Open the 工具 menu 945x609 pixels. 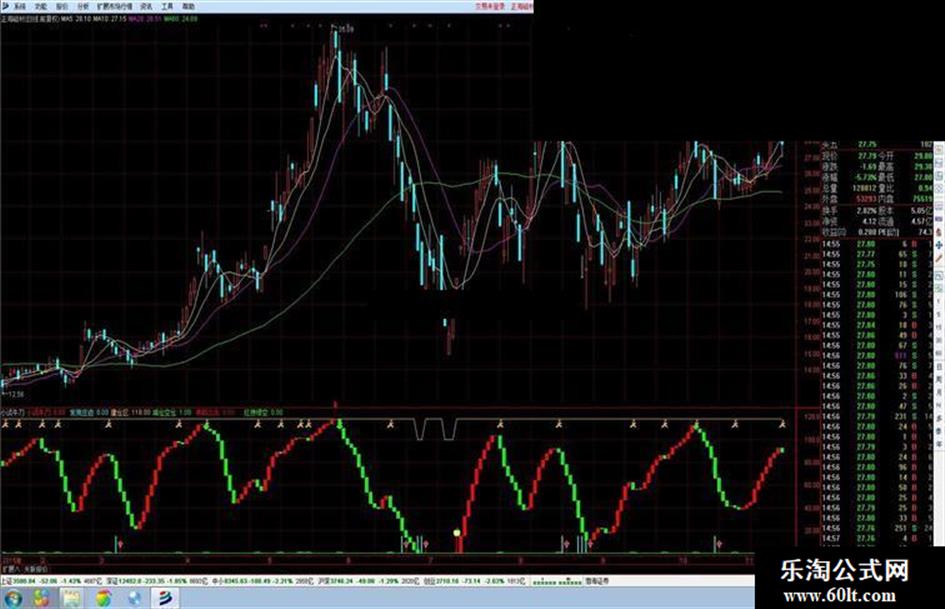pos(168,7)
